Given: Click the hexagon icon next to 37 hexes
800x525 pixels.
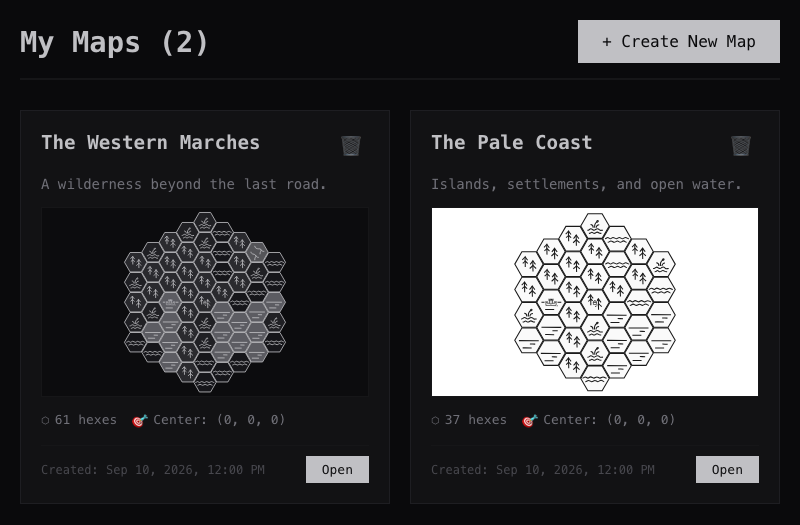Looking at the screenshot, I should click(435, 420).
